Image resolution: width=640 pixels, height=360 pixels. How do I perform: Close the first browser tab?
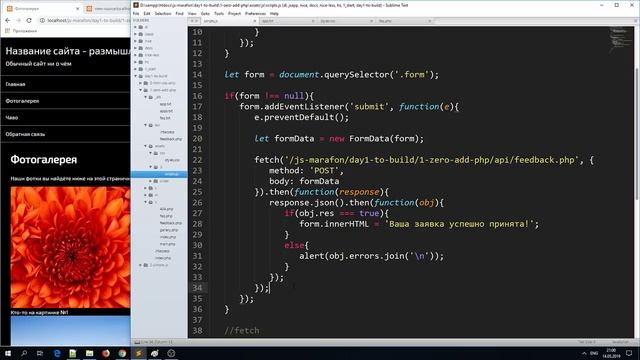tap(78, 8)
